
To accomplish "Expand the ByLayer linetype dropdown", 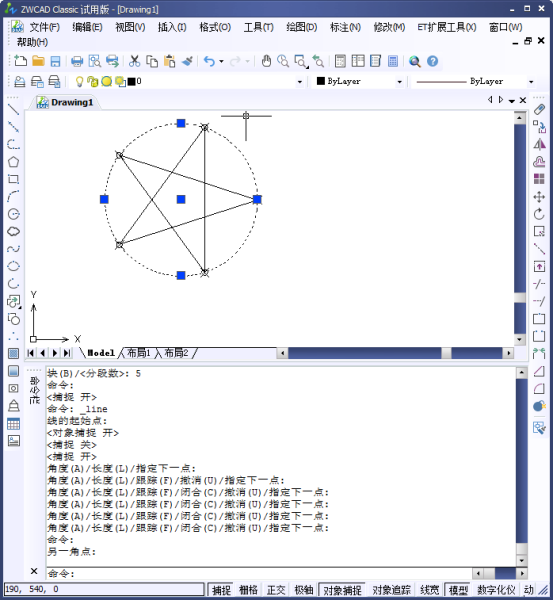I will tap(531, 82).
